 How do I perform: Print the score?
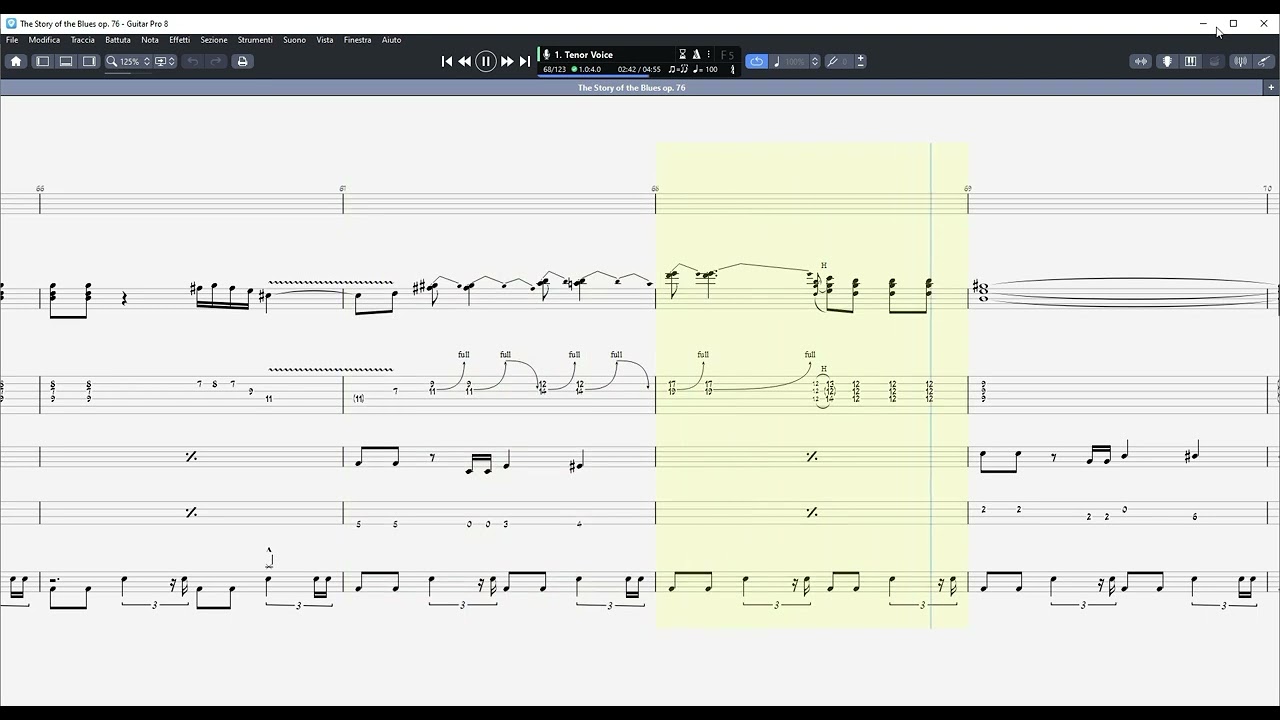[x=242, y=61]
